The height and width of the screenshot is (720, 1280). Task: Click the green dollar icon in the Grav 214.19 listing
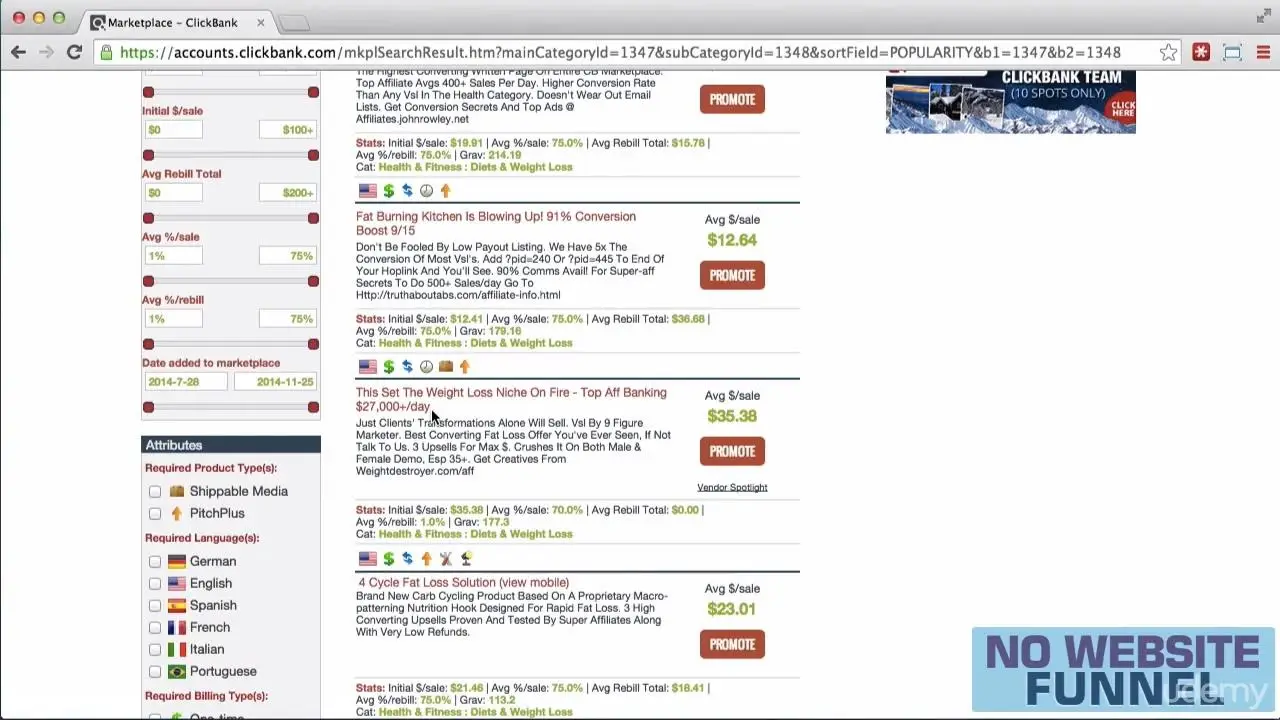(388, 191)
